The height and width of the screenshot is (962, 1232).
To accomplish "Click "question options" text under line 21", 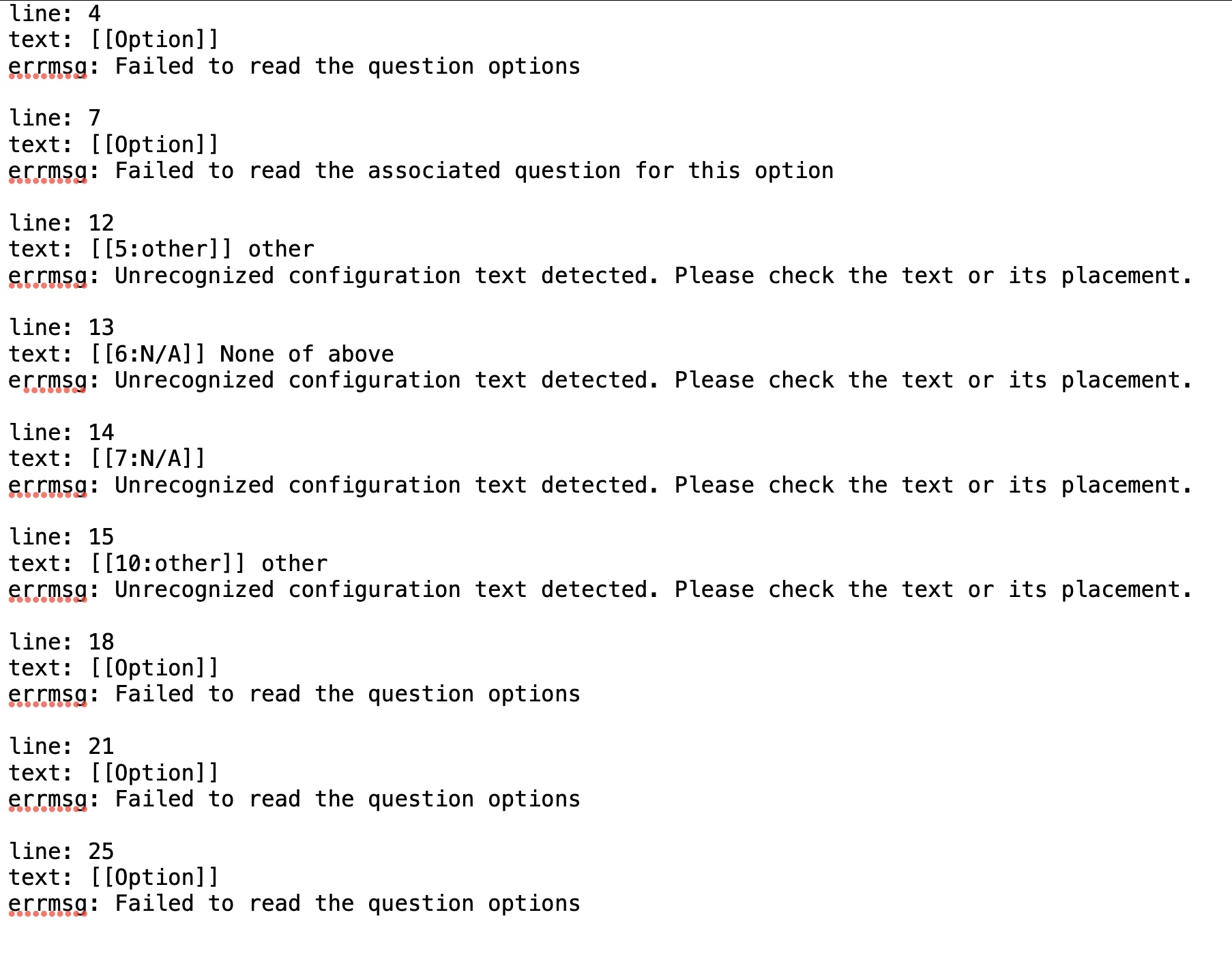I will [x=474, y=799].
